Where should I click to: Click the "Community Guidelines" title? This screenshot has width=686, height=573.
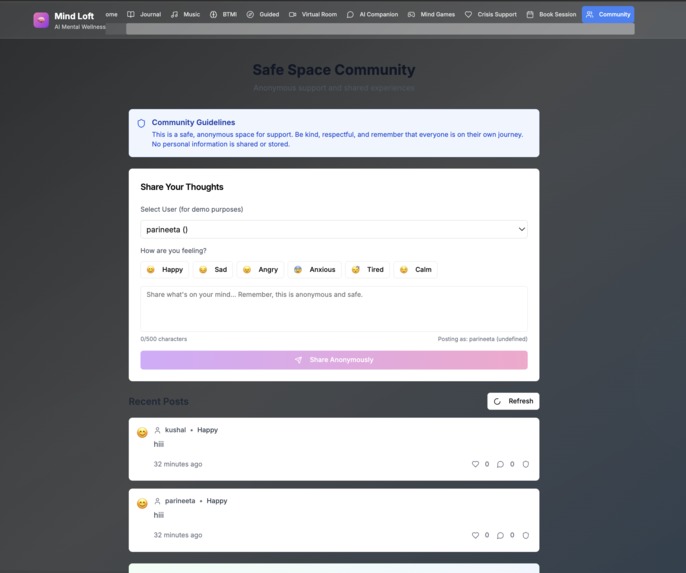tap(193, 122)
